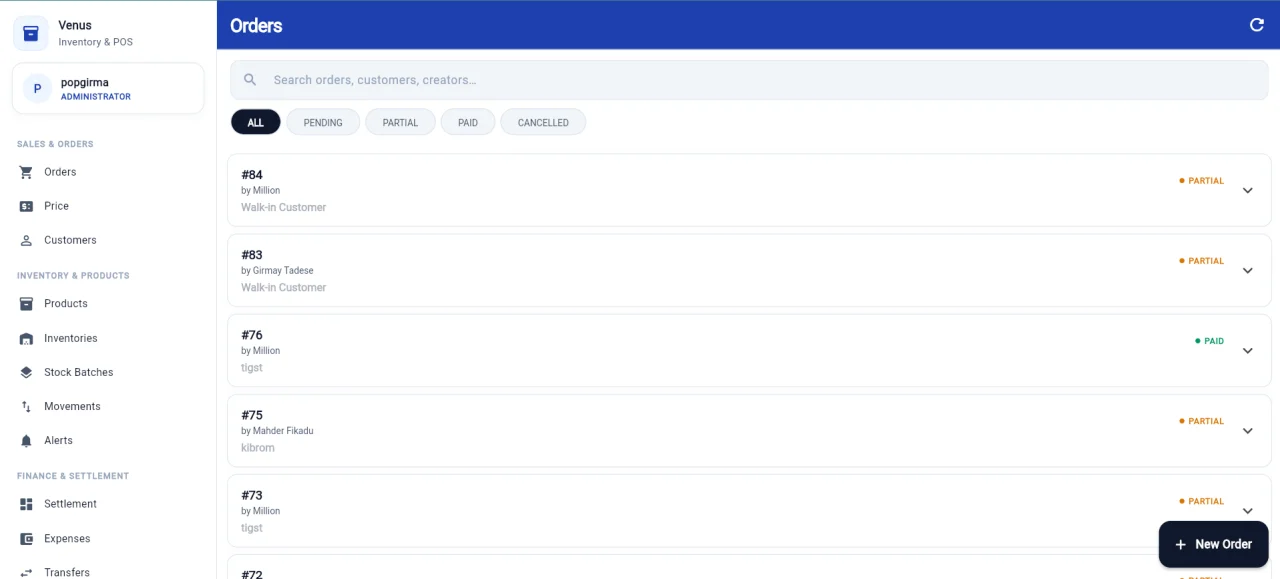Click the Transfers swap icon
This screenshot has height=579, width=1280.
(x=26, y=572)
